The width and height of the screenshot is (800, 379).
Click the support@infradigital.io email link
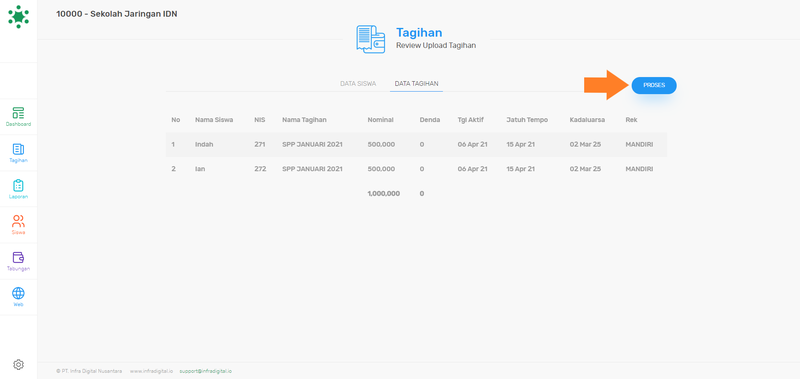[x=206, y=371]
